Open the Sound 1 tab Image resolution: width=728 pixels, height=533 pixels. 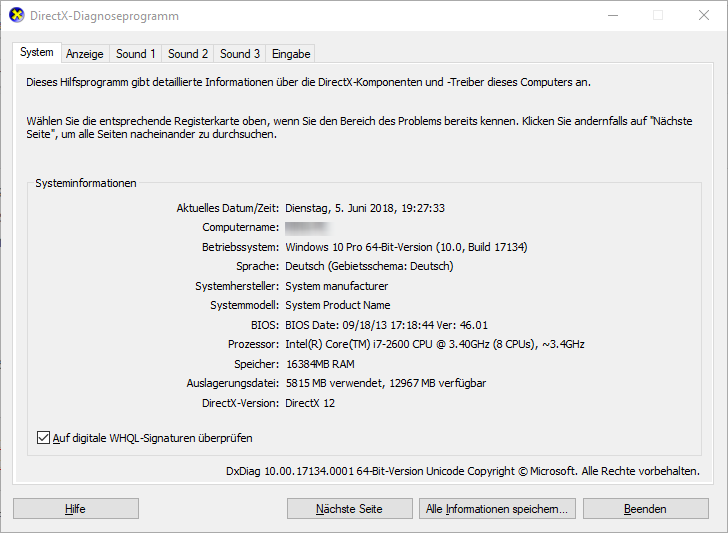[x=136, y=54]
